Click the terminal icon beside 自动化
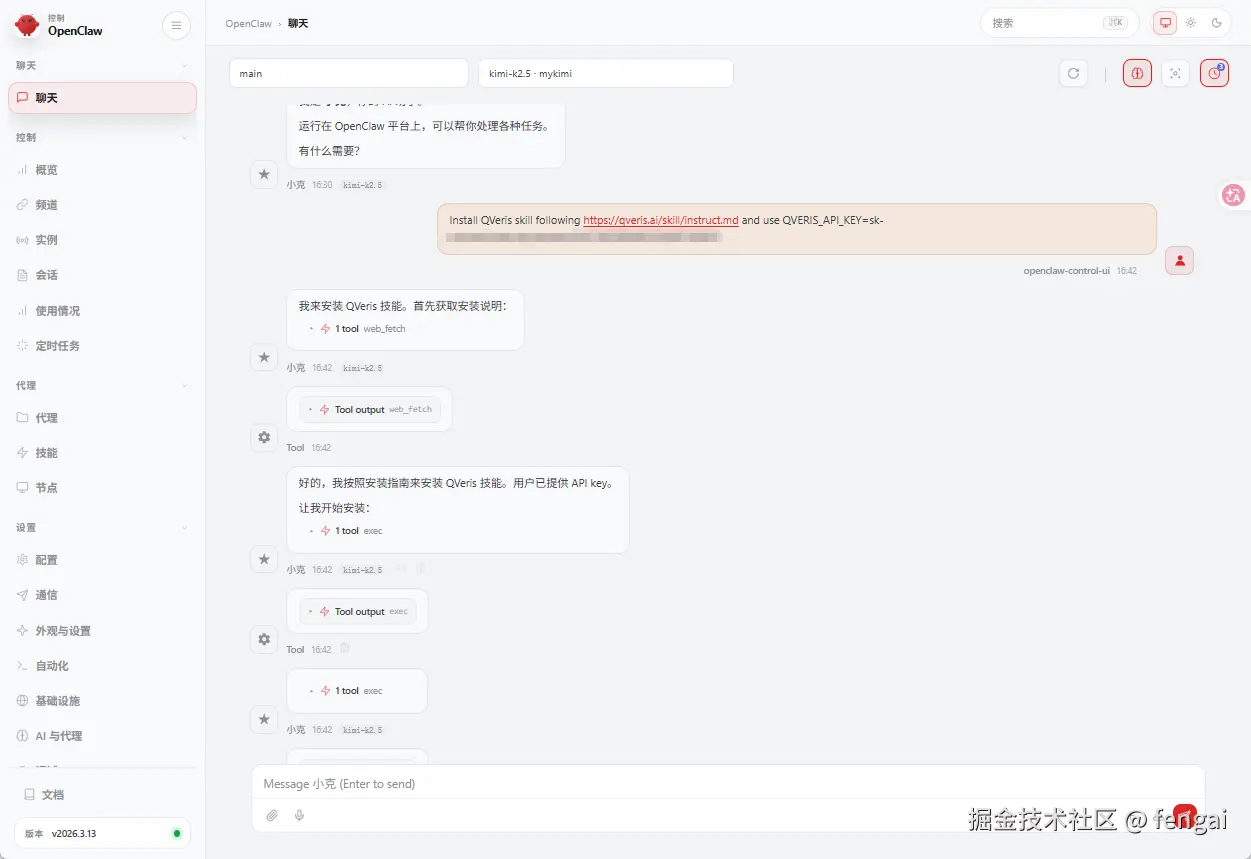The height and width of the screenshot is (859, 1251). [x=22, y=666]
